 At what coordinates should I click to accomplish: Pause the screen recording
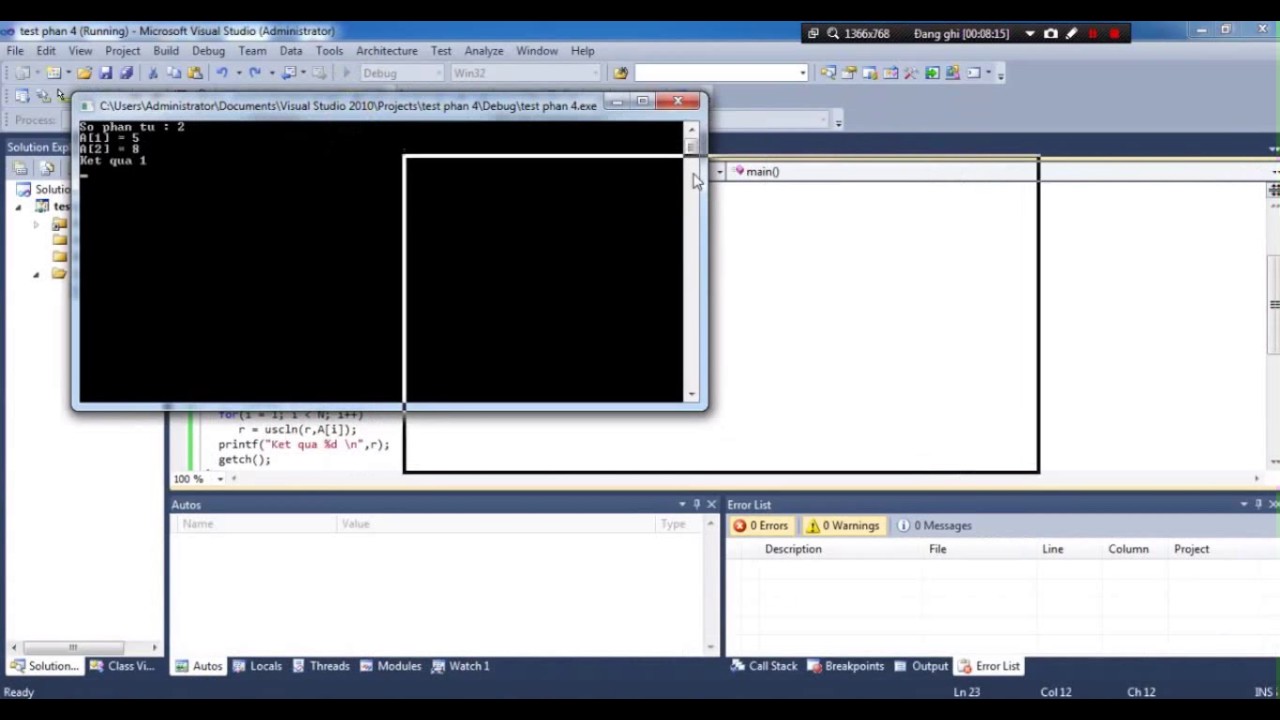point(1093,34)
